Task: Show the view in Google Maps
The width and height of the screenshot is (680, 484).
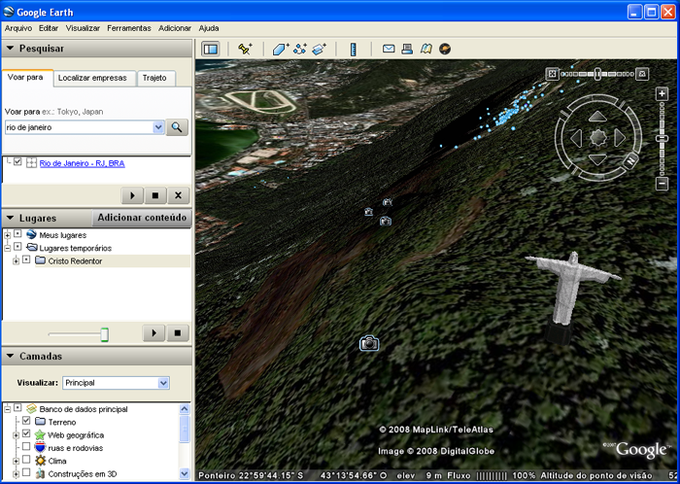Action: click(x=426, y=49)
